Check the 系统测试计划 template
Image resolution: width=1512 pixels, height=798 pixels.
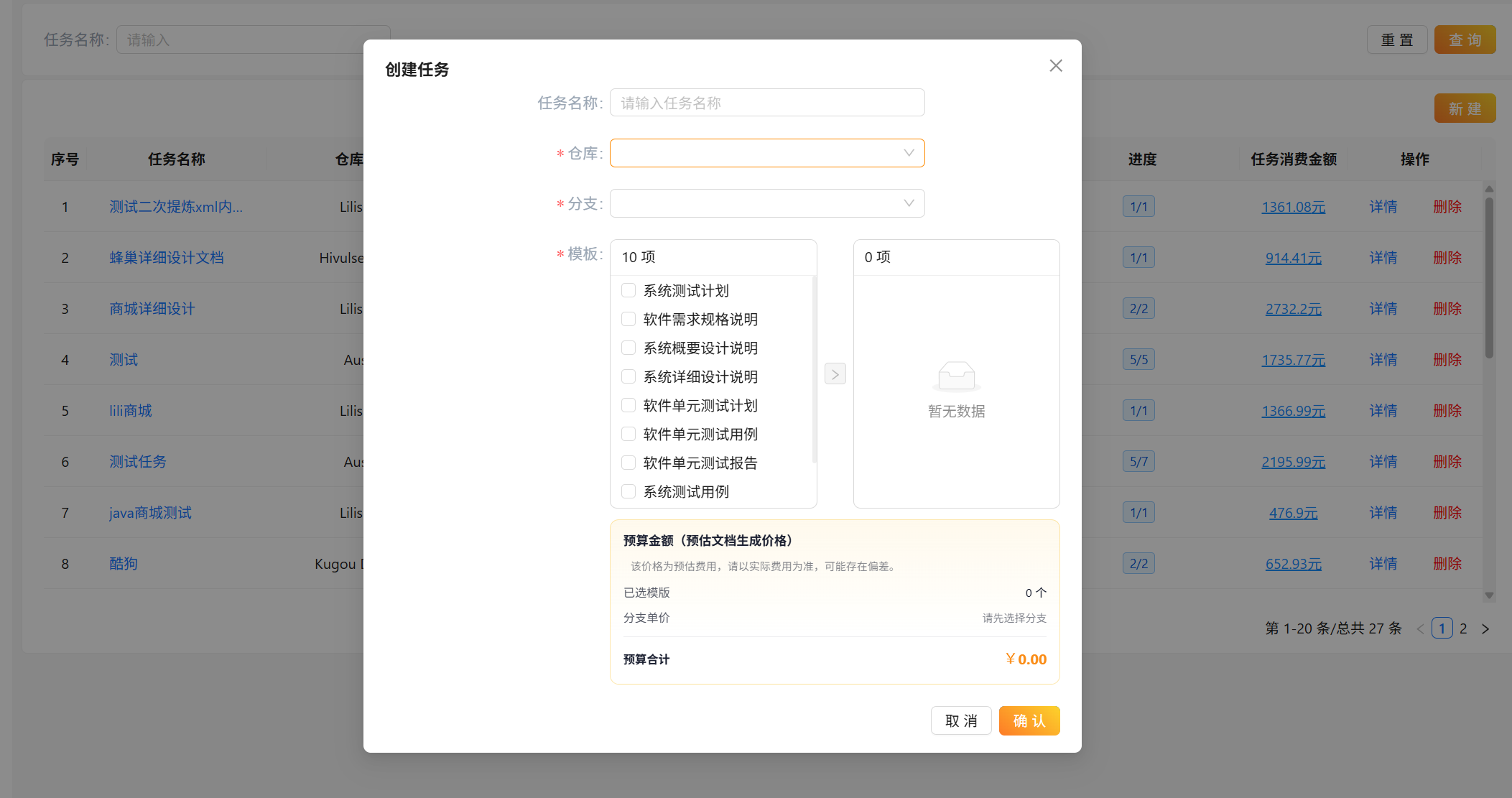point(628,290)
